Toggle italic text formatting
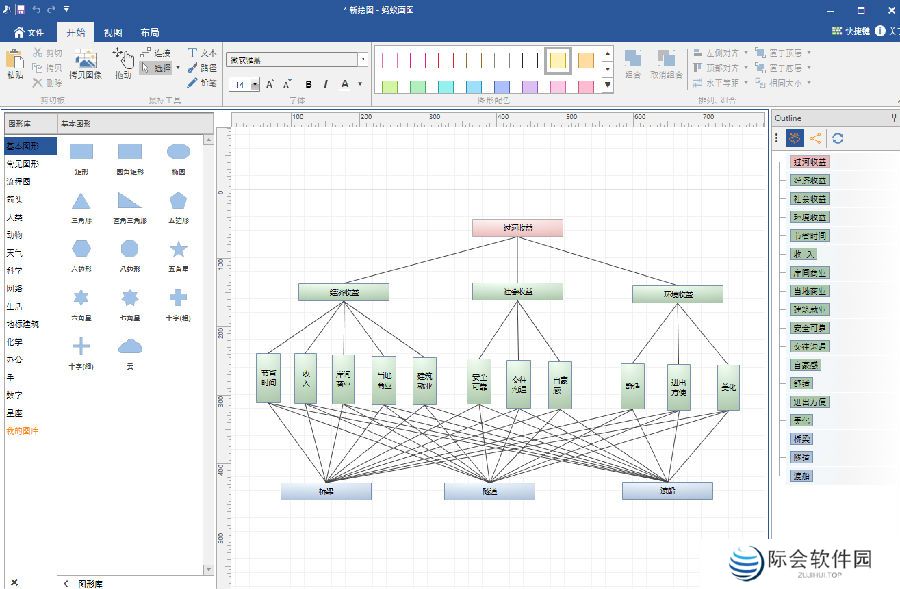This screenshot has height=589, width=900. (326, 84)
